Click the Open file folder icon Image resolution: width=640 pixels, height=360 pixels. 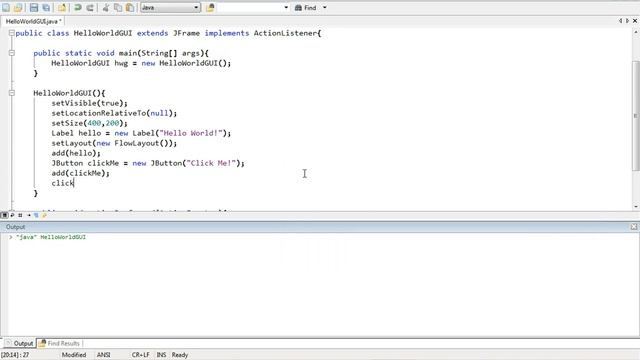18,7
